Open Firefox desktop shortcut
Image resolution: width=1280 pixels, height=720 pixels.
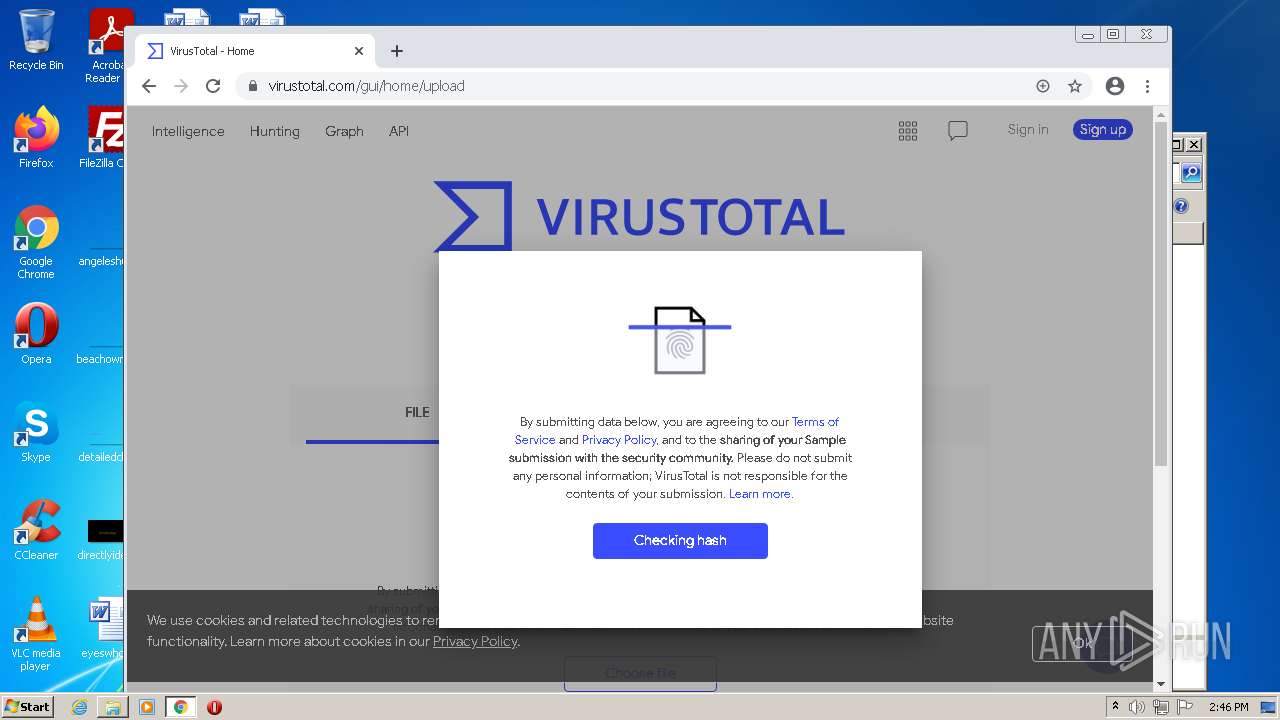(36, 138)
